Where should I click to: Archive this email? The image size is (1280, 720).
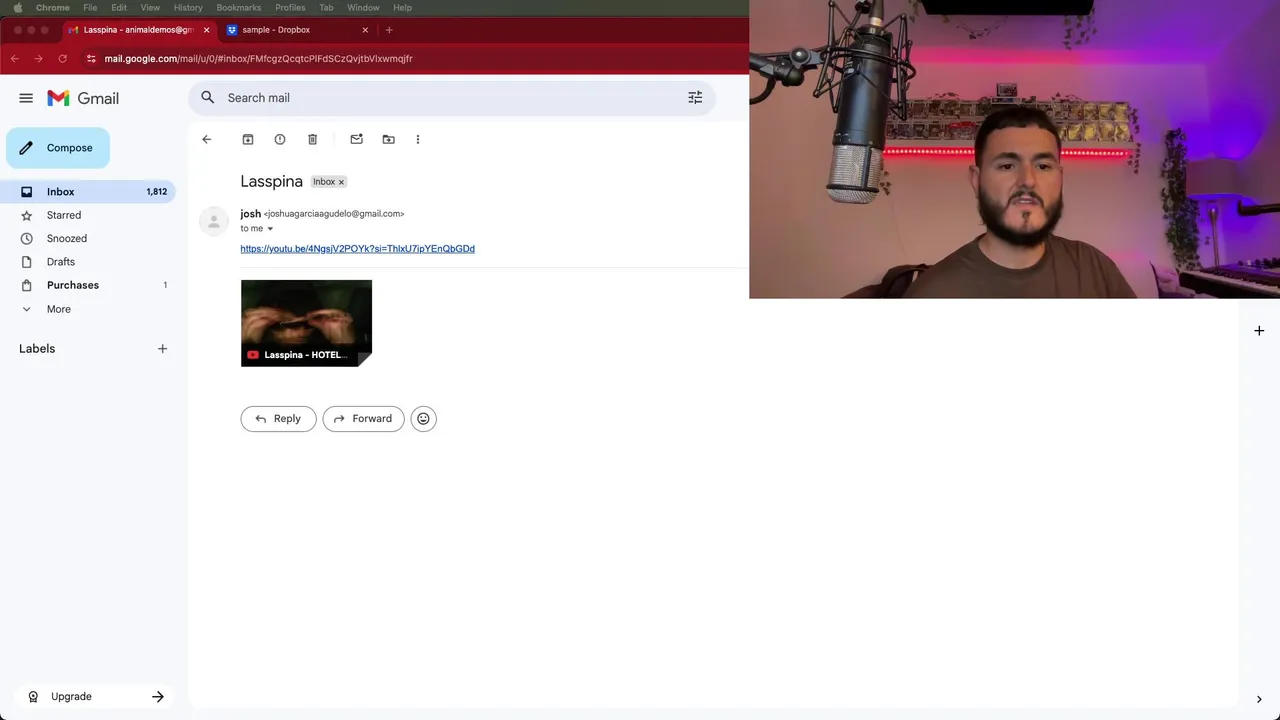248,139
